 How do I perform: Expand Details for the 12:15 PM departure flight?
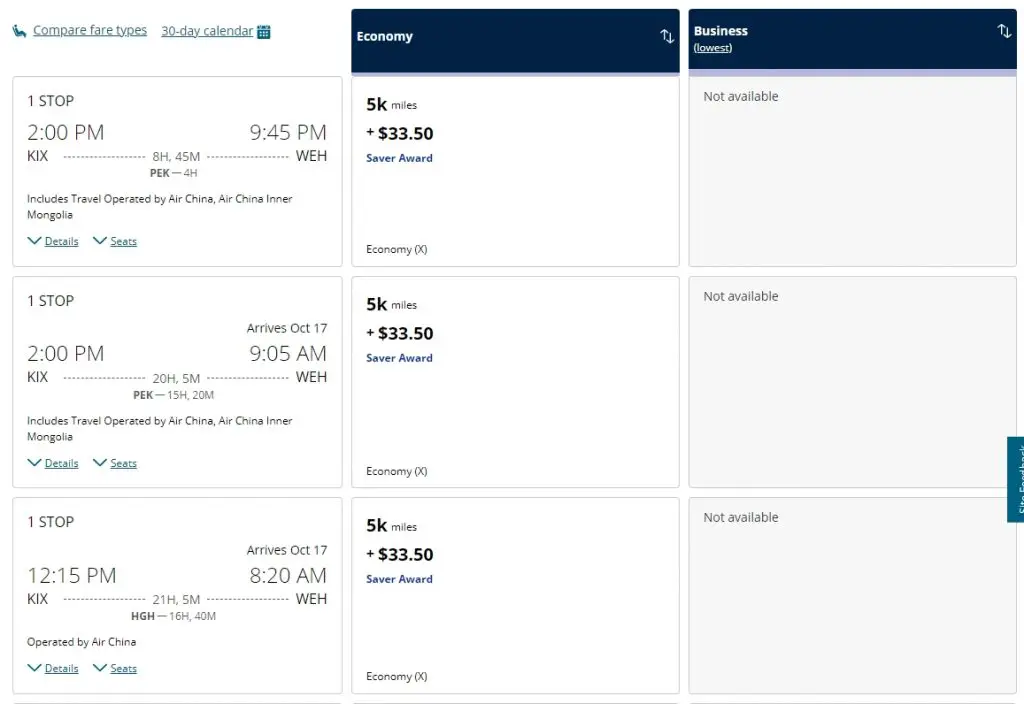[x=54, y=668]
